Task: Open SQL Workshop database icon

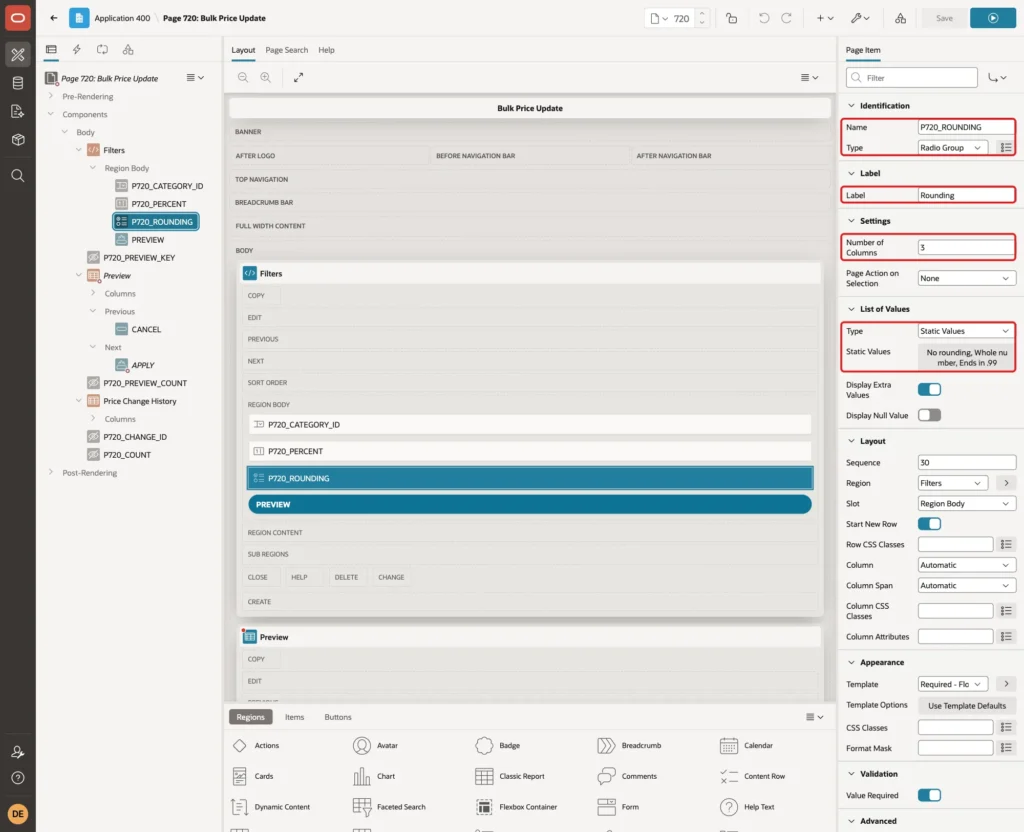Action: (18, 83)
